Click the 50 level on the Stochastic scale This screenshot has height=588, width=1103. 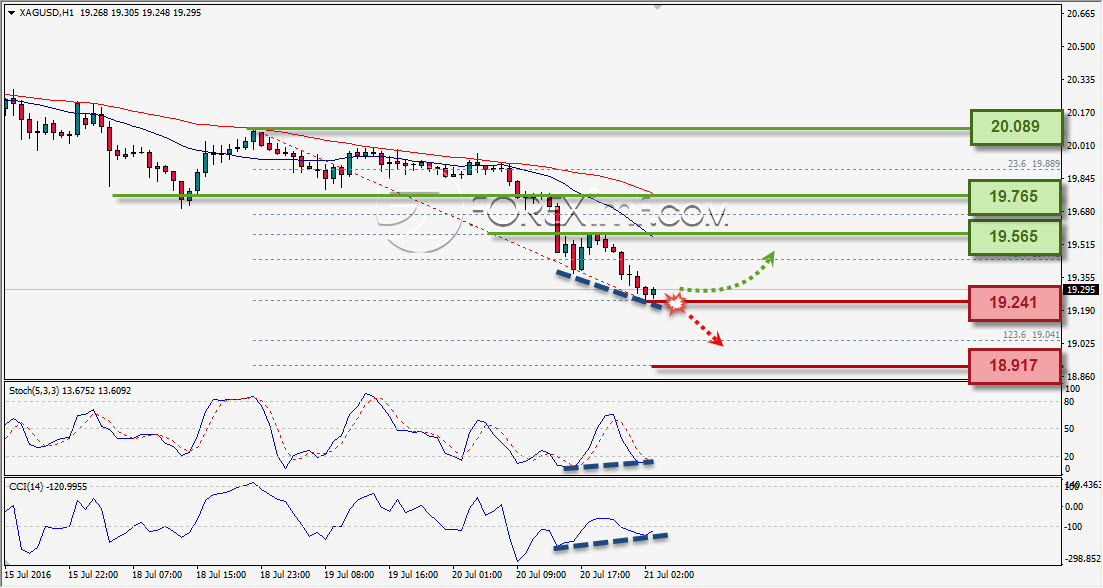(1070, 428)
